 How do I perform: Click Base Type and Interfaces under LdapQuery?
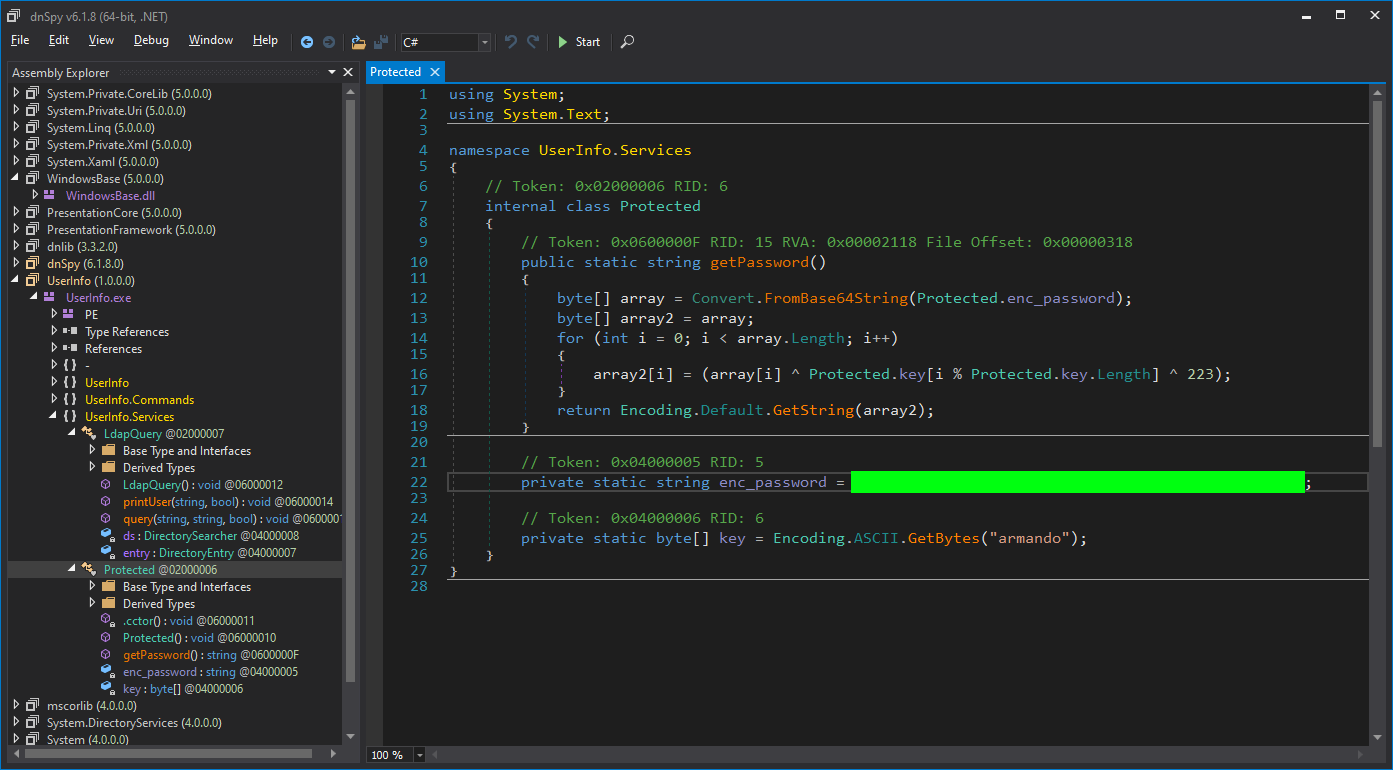186,450
